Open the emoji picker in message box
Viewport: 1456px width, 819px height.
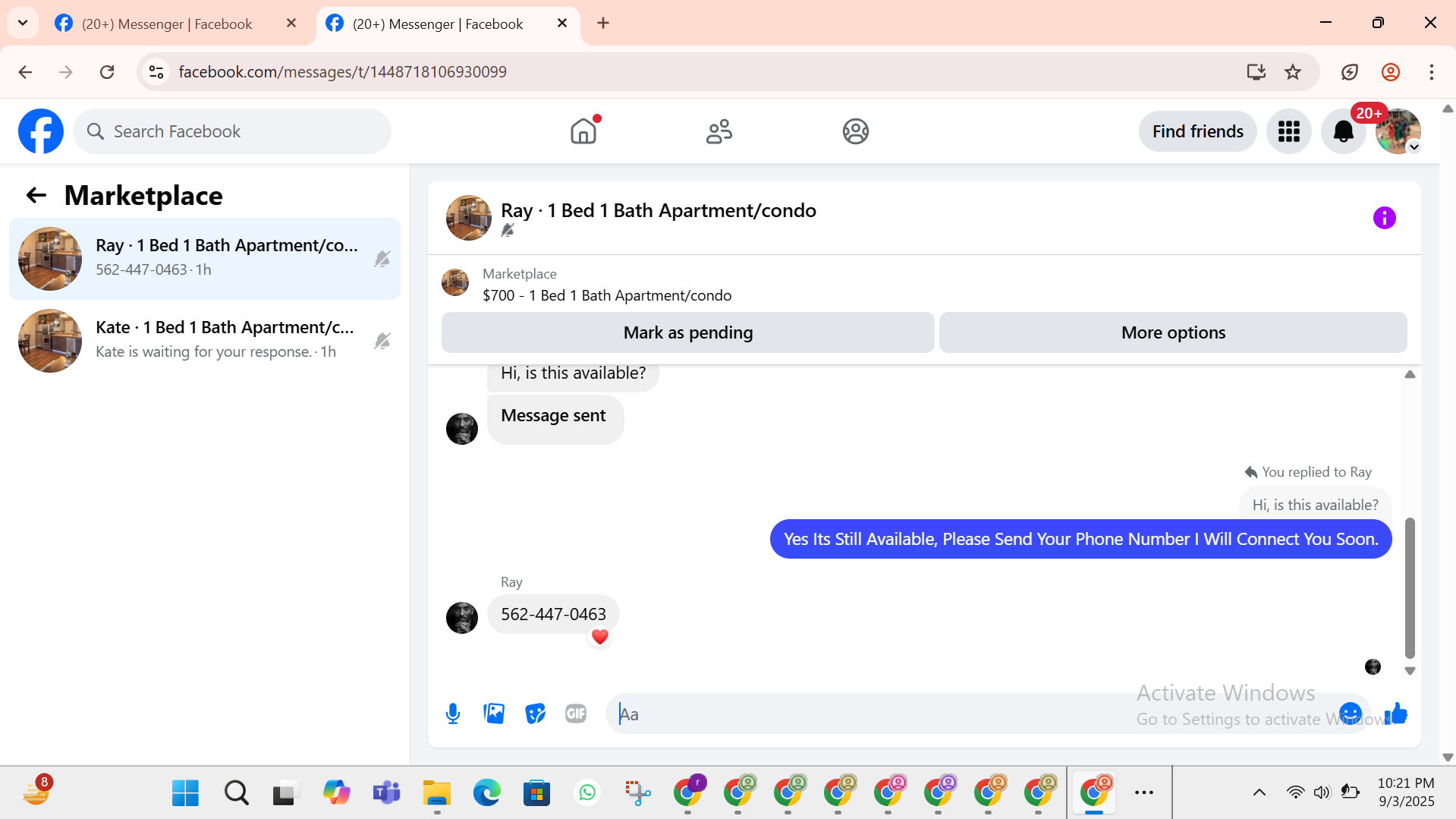point(1351,713)
